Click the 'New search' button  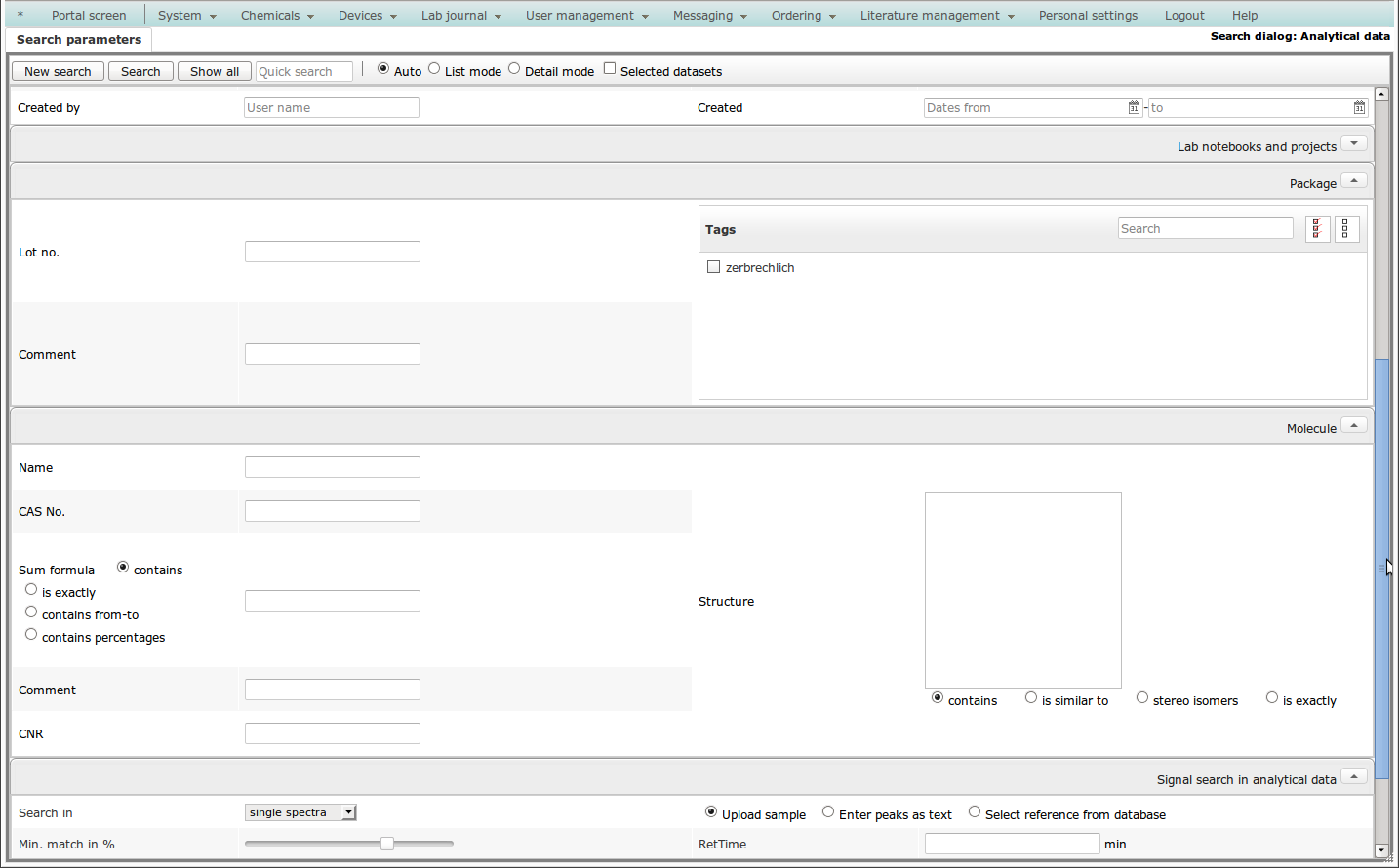[58, 72]
